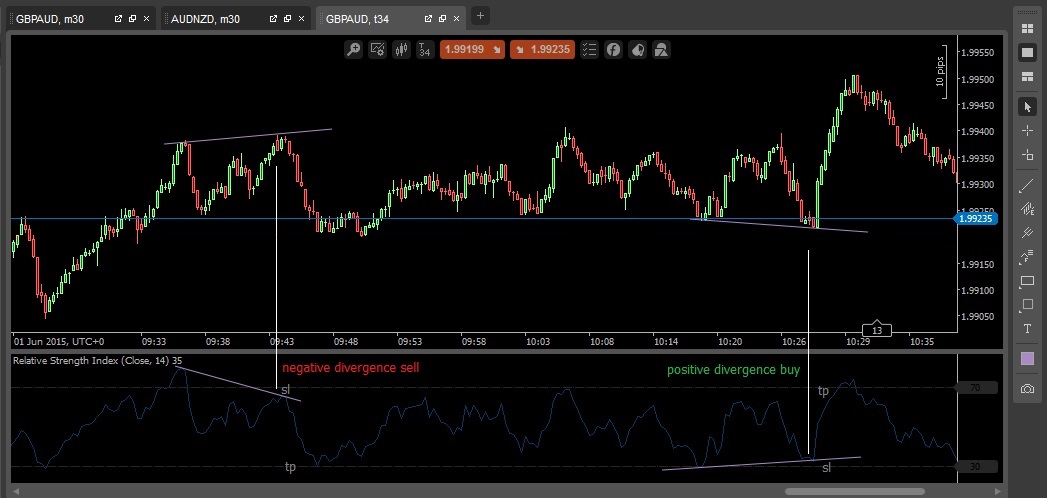Viewport: 1047px width, 498px height.
Task: Select the 'negative divergence sell' text annotation
Action: click(351, 368)
